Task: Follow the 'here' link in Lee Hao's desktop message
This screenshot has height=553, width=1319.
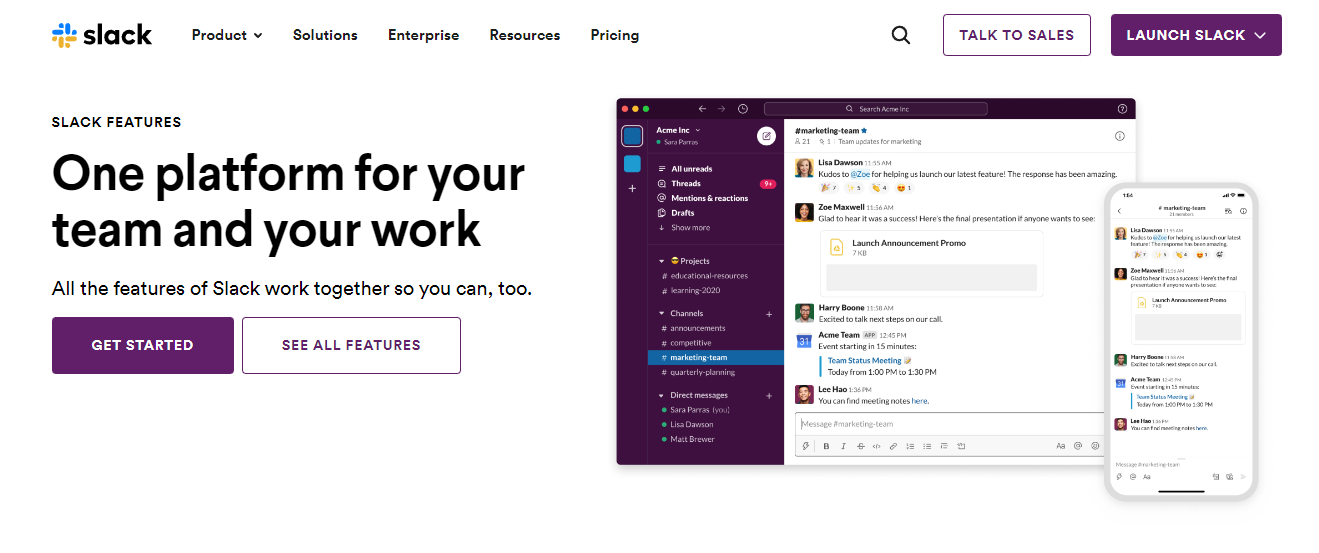Action: pos(920,401)
